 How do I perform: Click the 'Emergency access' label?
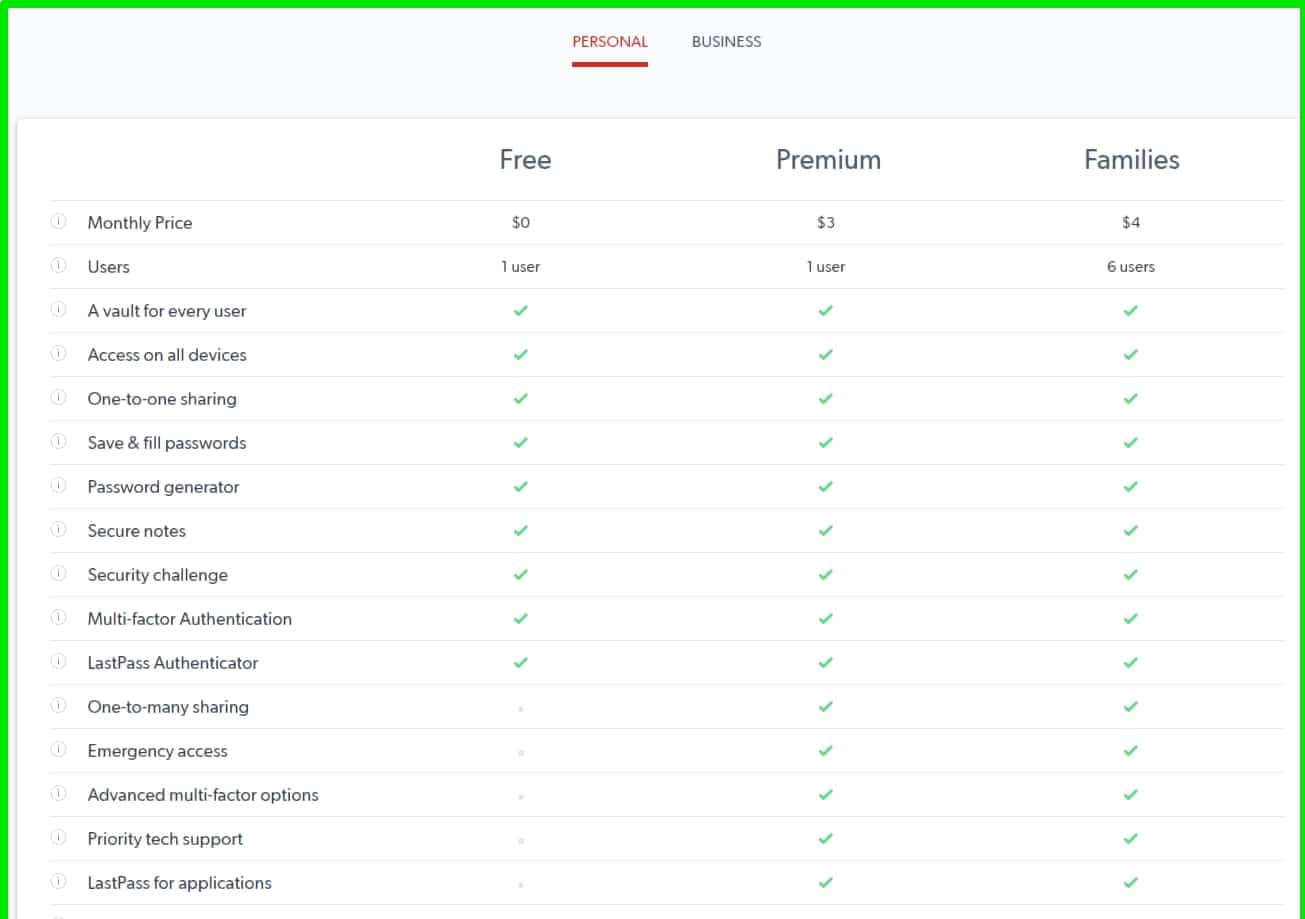[158, 751]
